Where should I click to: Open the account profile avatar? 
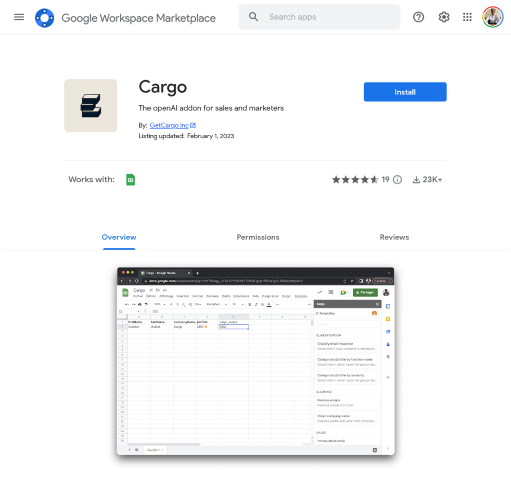click(492, 17)
